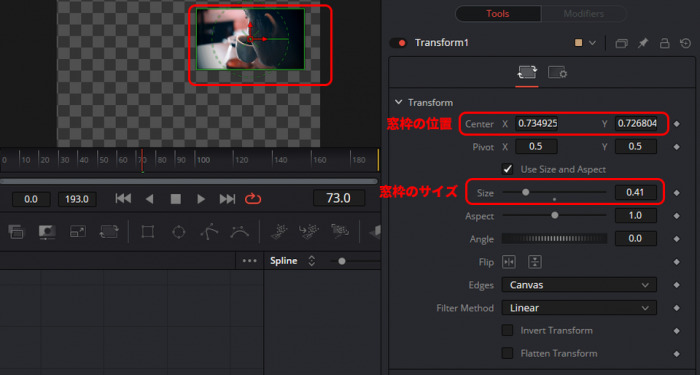Viewport: 700px width, 375px height.
Task: Pin the Transform1 inspector
Action: click(643, 43)
